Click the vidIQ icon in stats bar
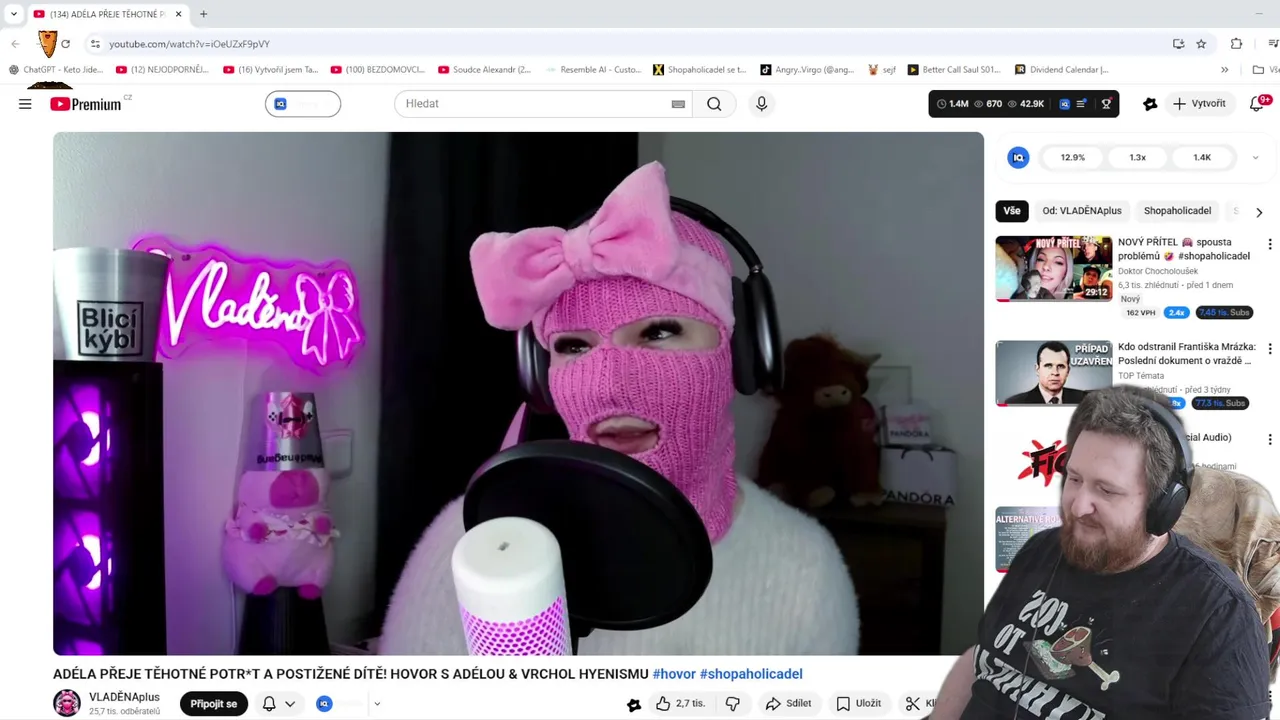Image resolution: width=1280 pixels, height=720 pixels. 1064,104
